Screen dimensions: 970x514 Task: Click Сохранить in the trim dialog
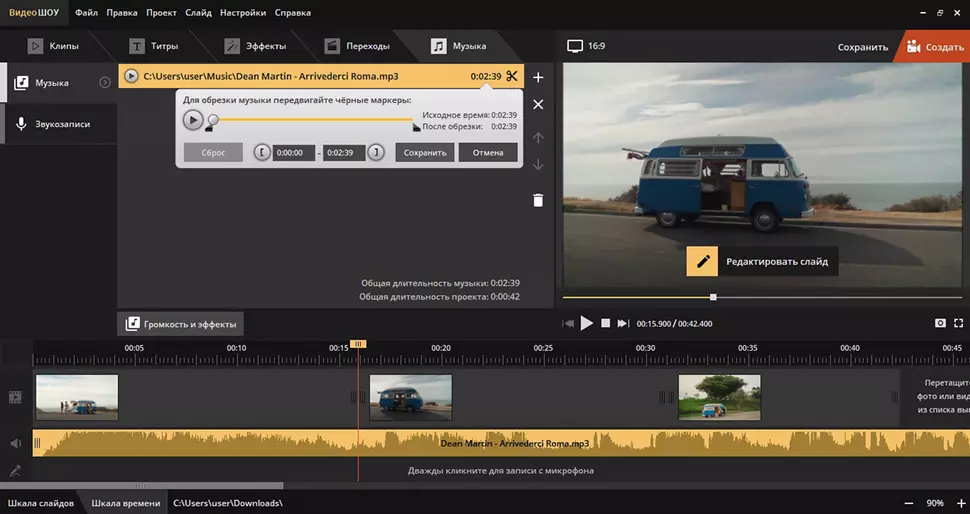426,152
